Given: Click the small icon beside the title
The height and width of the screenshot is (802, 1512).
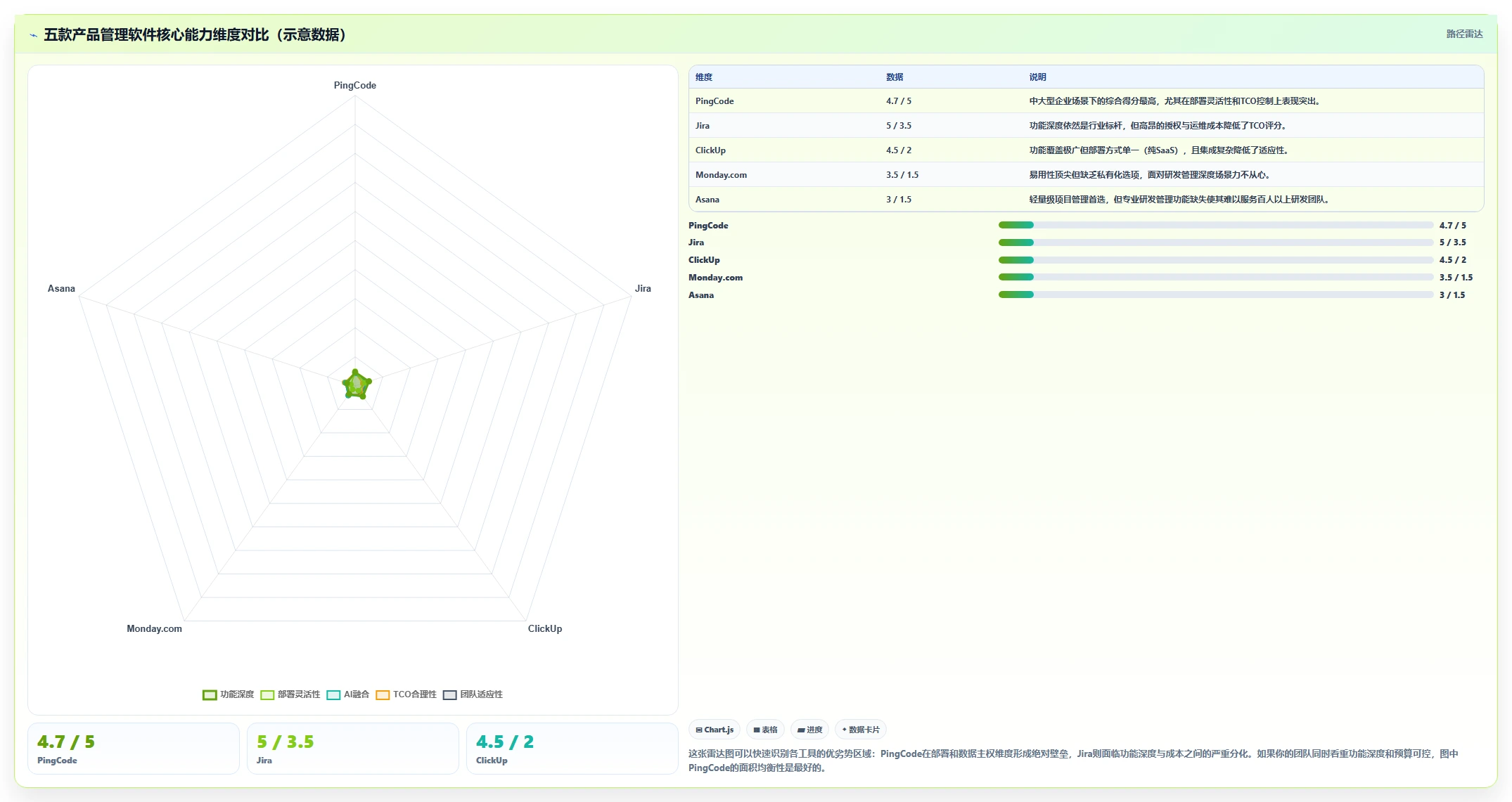Looking at the screenshot, I should tap(33, 35).
